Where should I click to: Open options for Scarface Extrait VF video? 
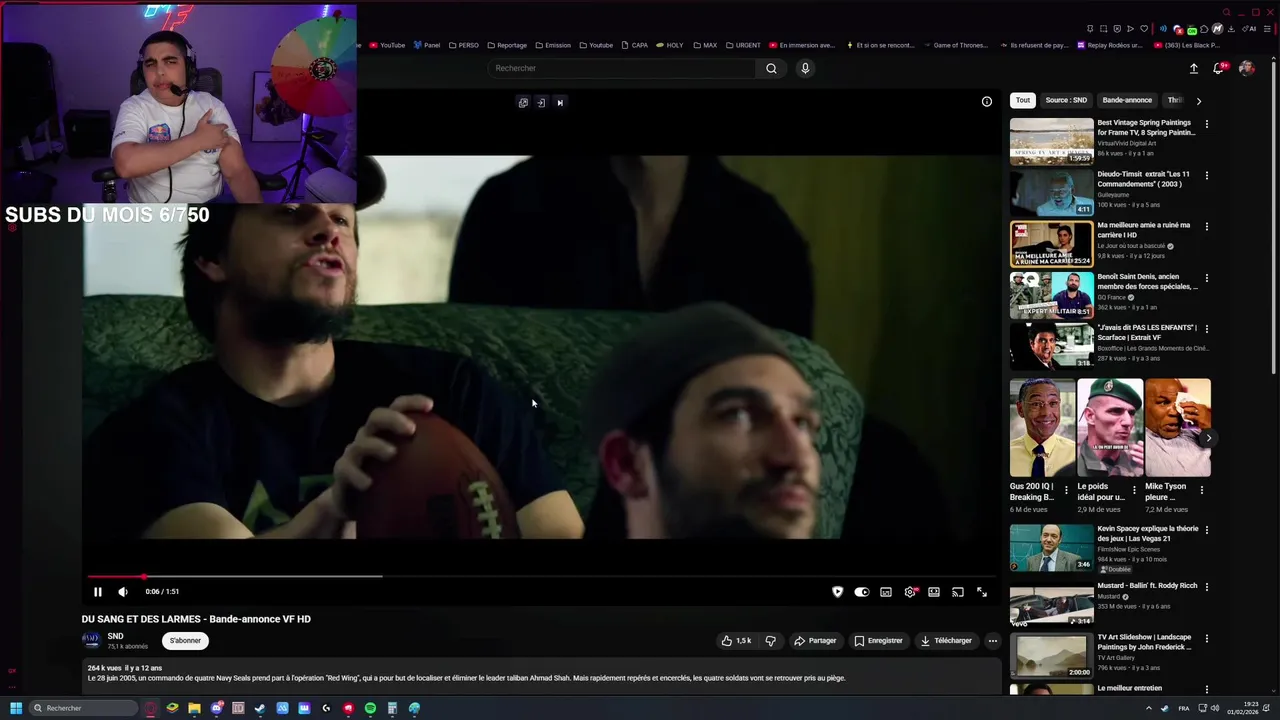click(x=1207, y=329)
